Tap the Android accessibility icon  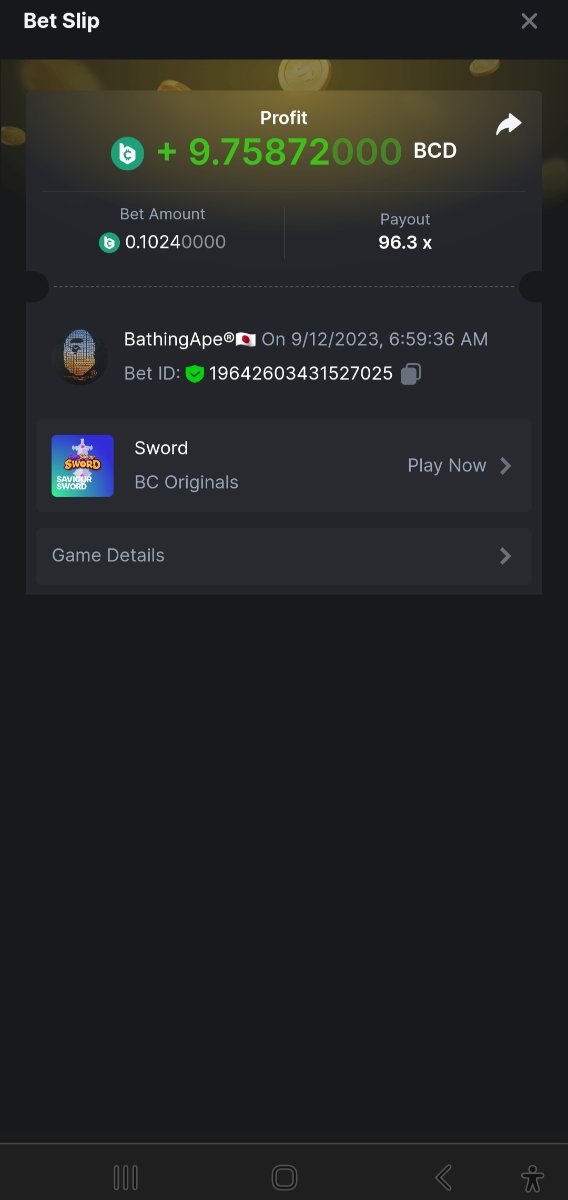coord(533,1177)
